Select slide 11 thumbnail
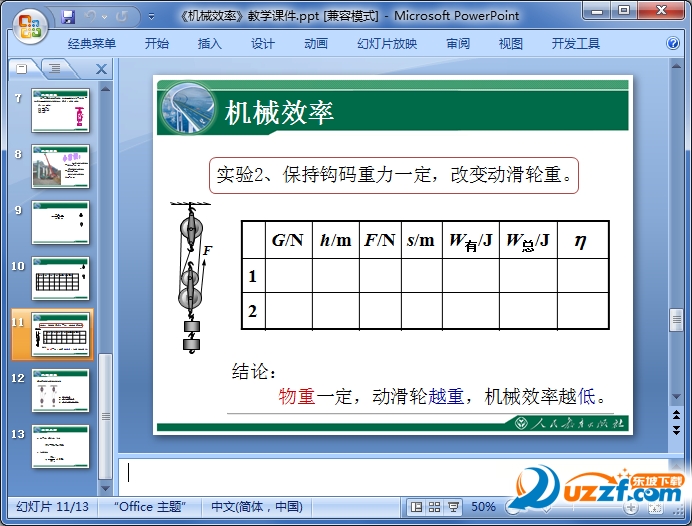Viewport: 692px width, 526px height. click(x=60, y=334)
